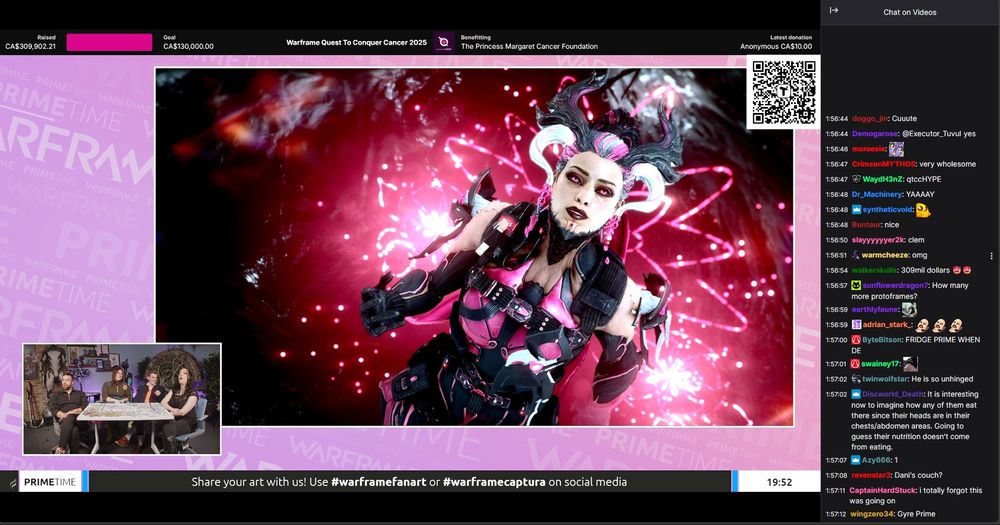Jump to timestamp 1:57:07 beside Azy666
This screenshot has width=1000, height=525.
coord(836,461)
